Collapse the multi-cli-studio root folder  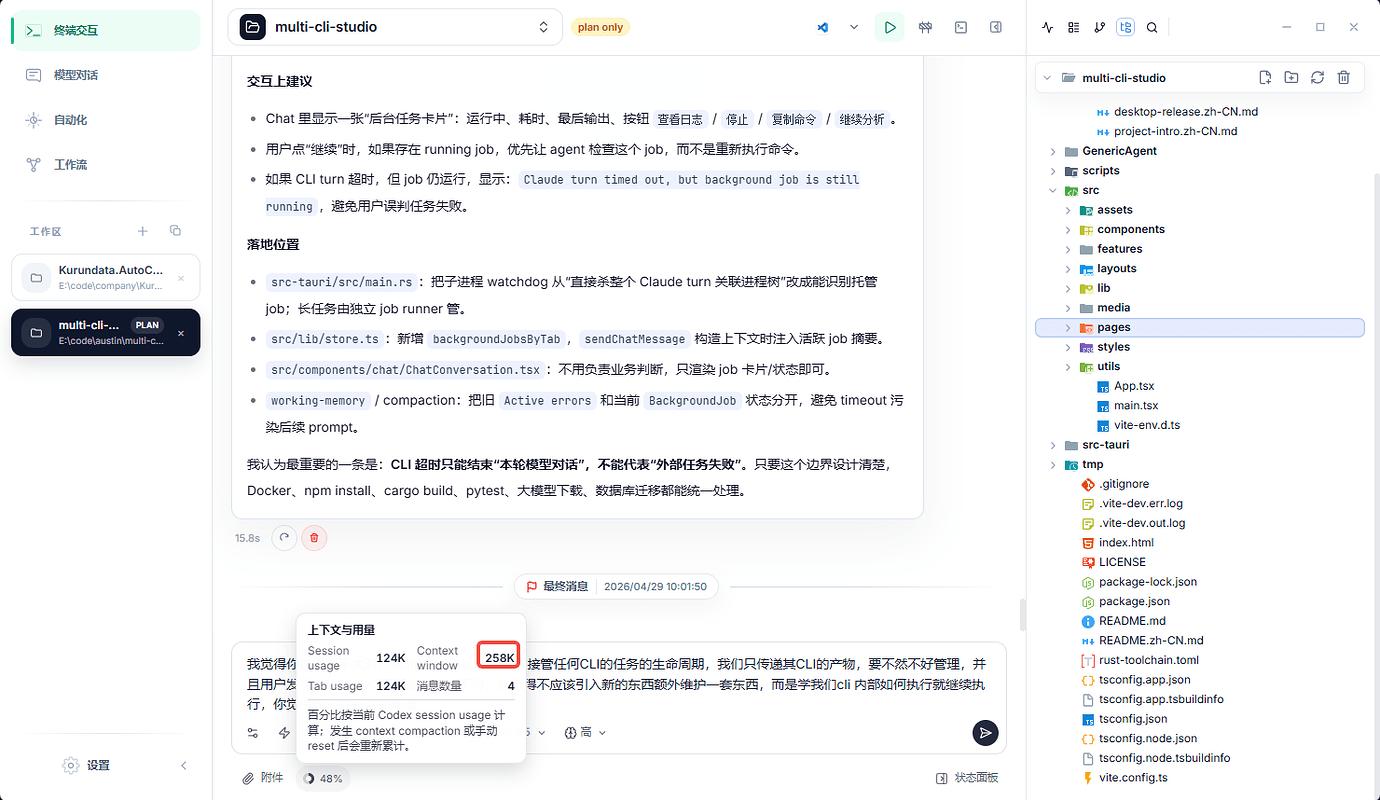[x=1047, y=78]
